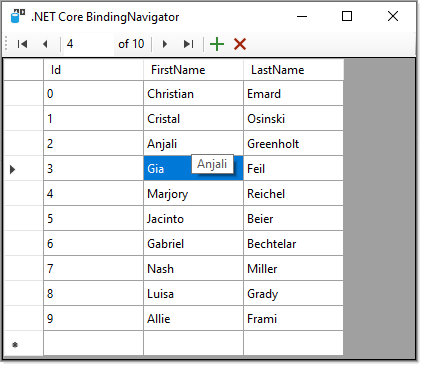Viewport: 423px width, 367px height.
Task: Close the BindingNavigator window
Action: tap(393, 16)
